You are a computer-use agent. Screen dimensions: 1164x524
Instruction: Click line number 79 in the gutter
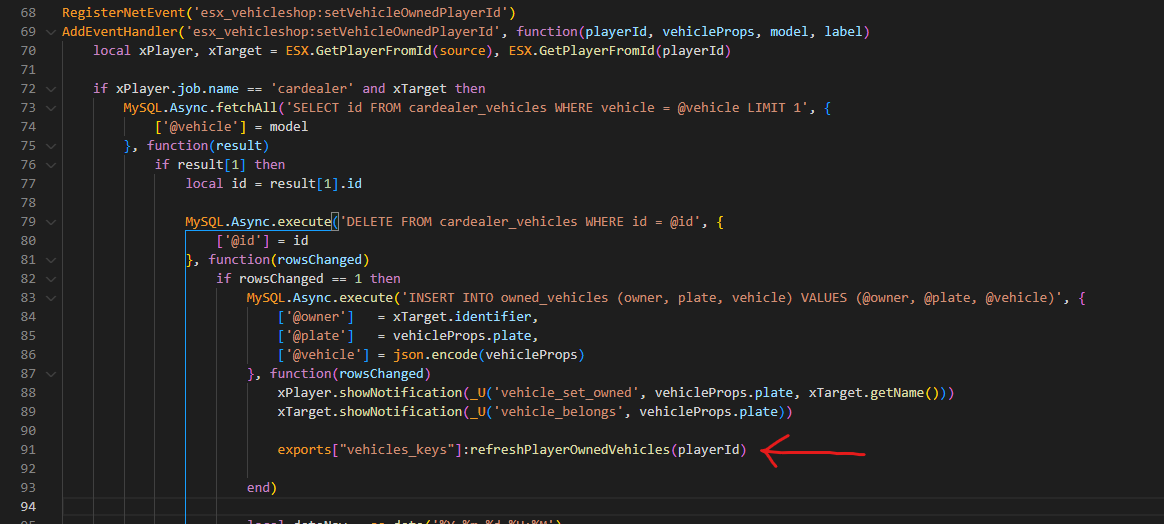[27, 222]
